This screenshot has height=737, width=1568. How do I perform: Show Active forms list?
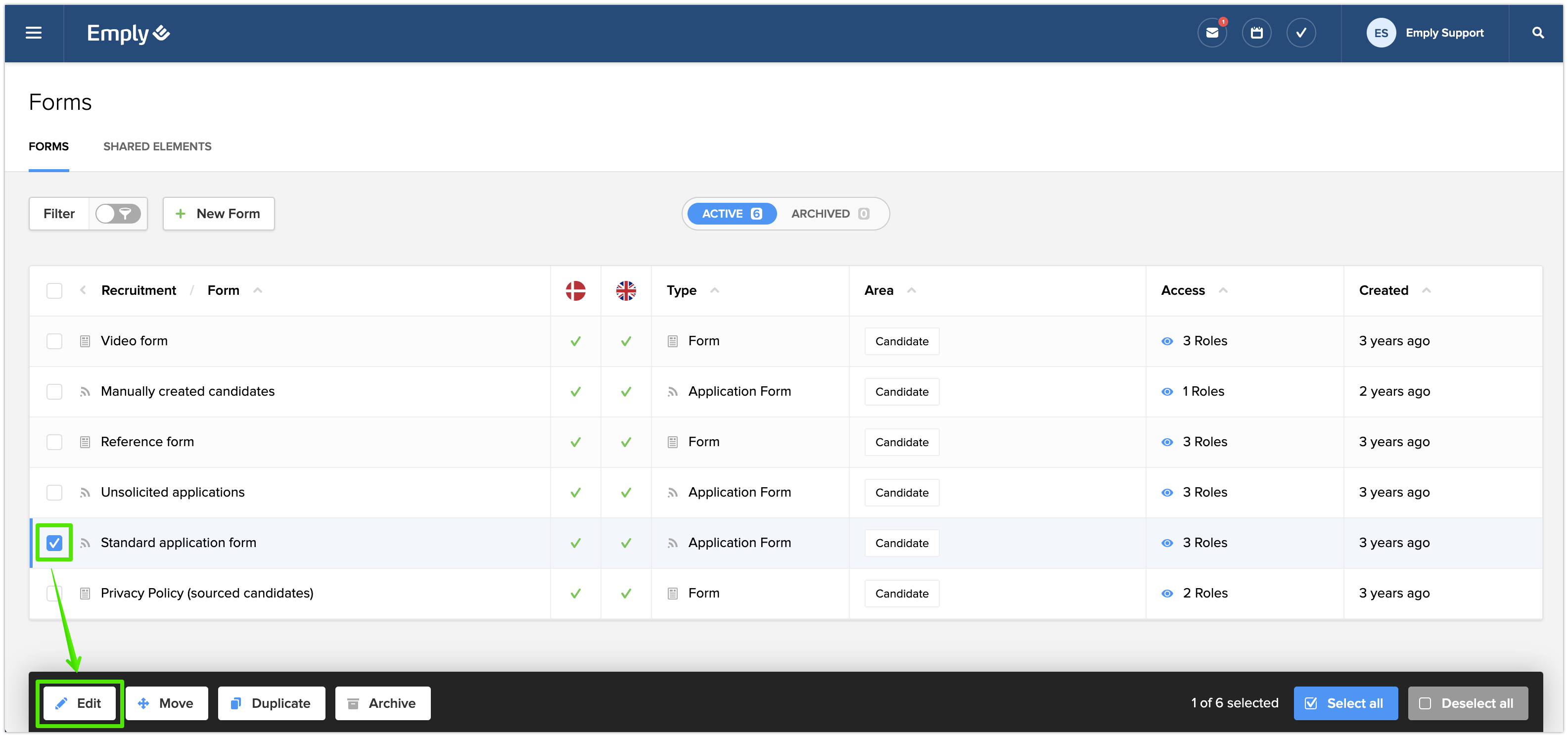[x=732, y=214]
